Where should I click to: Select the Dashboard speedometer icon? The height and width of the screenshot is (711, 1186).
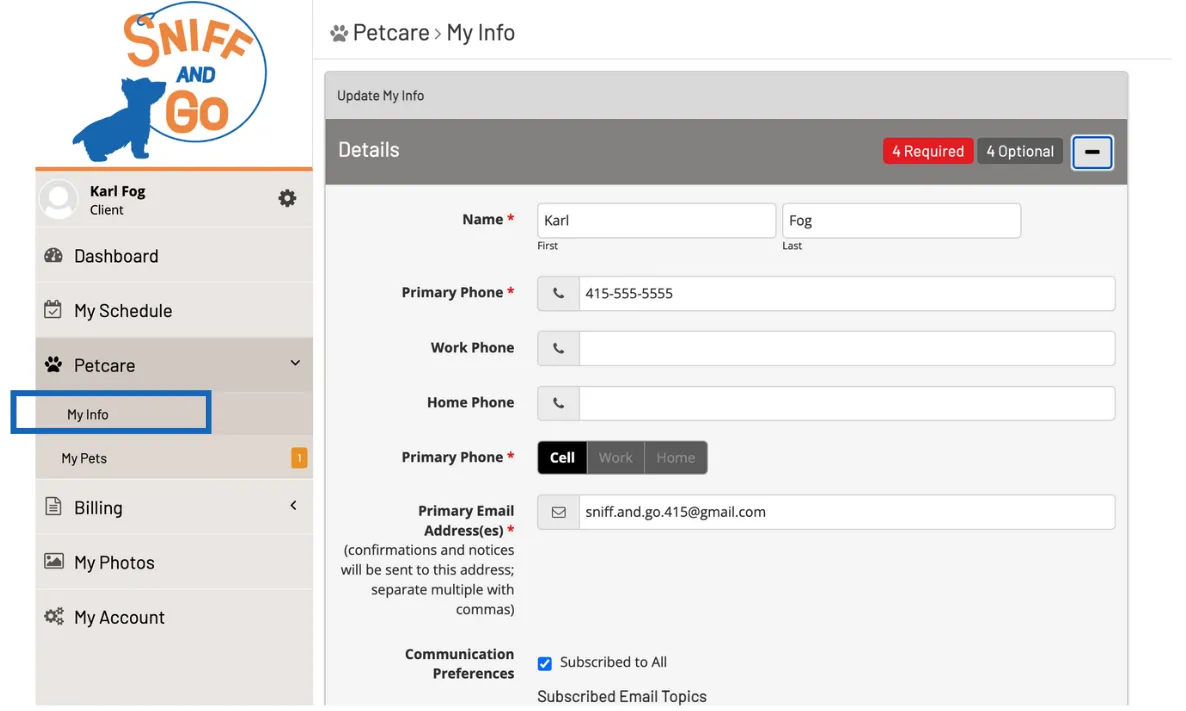tap(54, 255)
